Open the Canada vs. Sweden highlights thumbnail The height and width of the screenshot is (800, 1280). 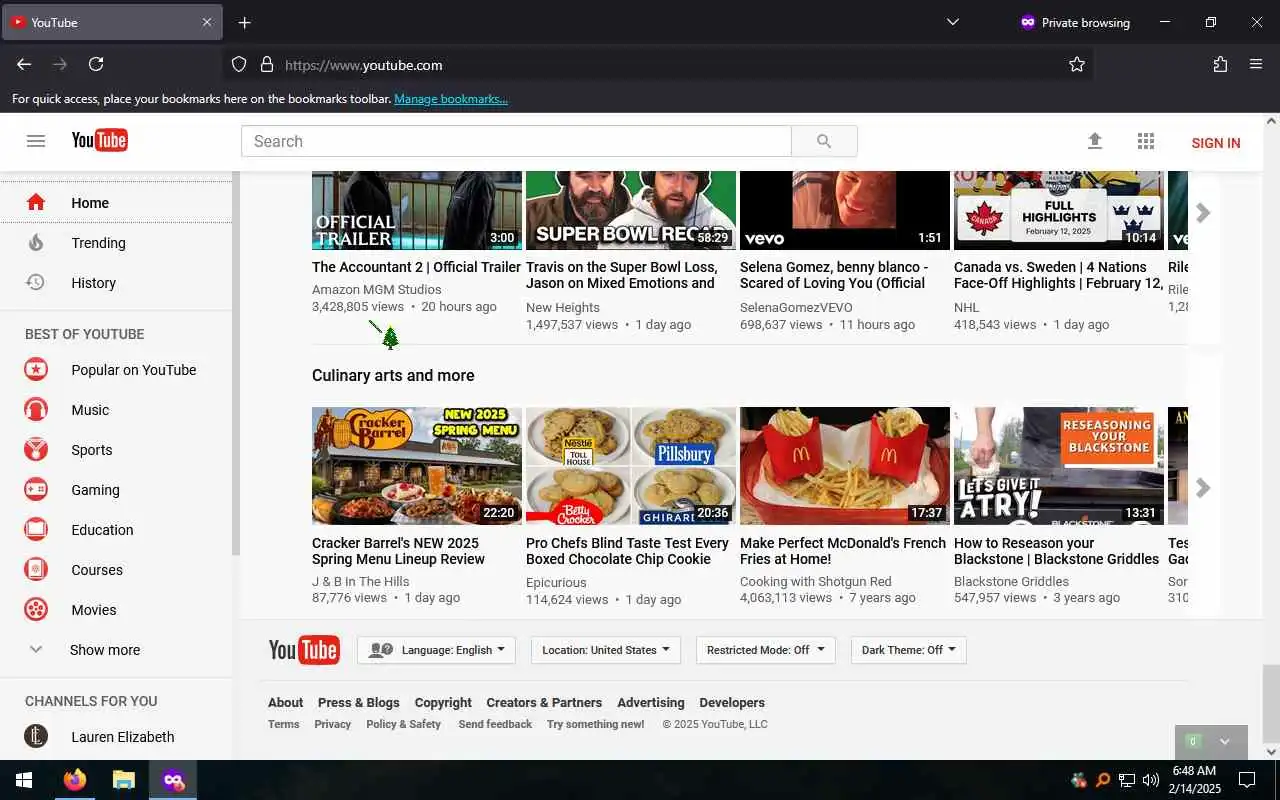click(x=1059, y=210)
